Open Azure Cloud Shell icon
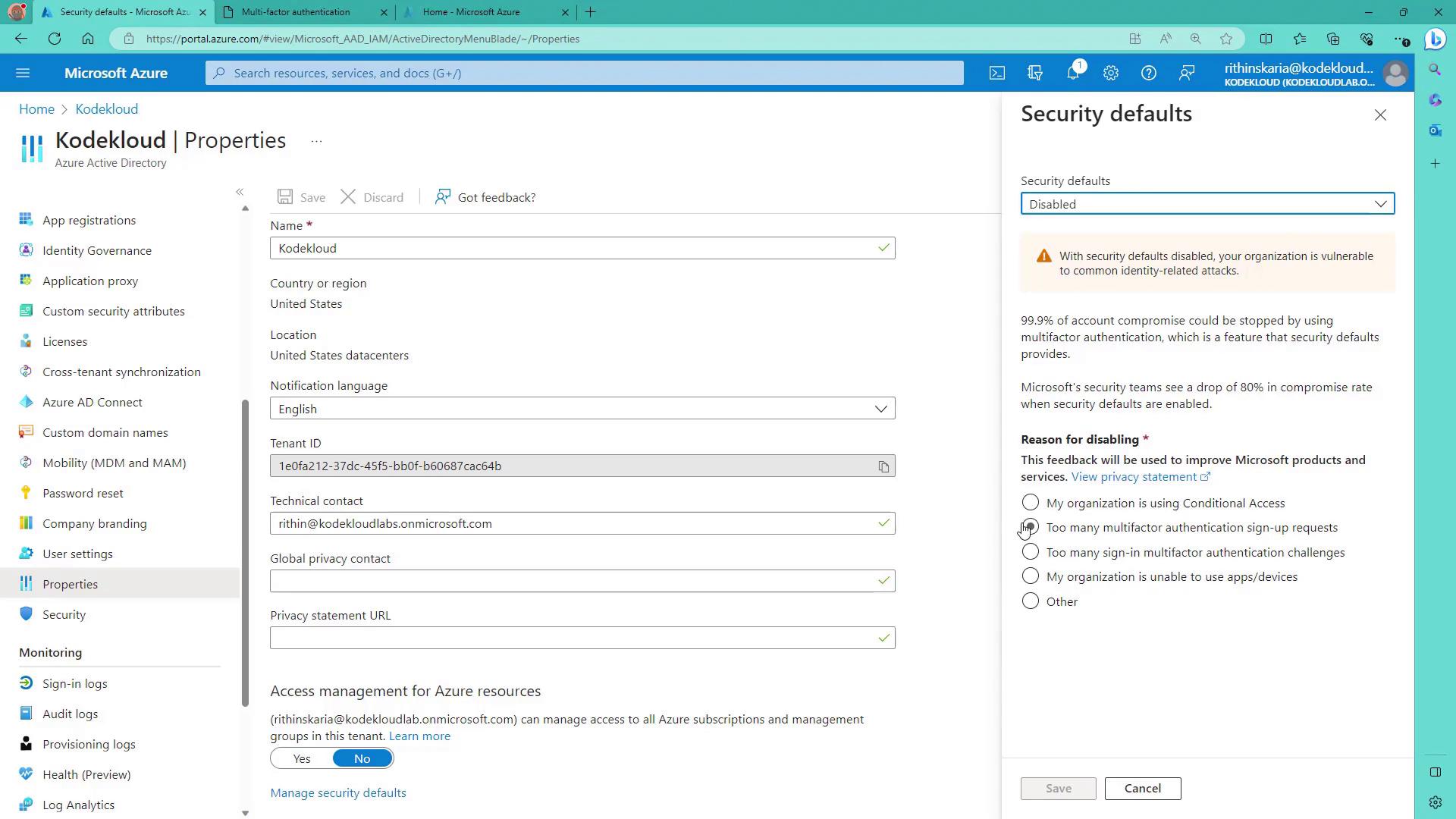 (997, 73)
